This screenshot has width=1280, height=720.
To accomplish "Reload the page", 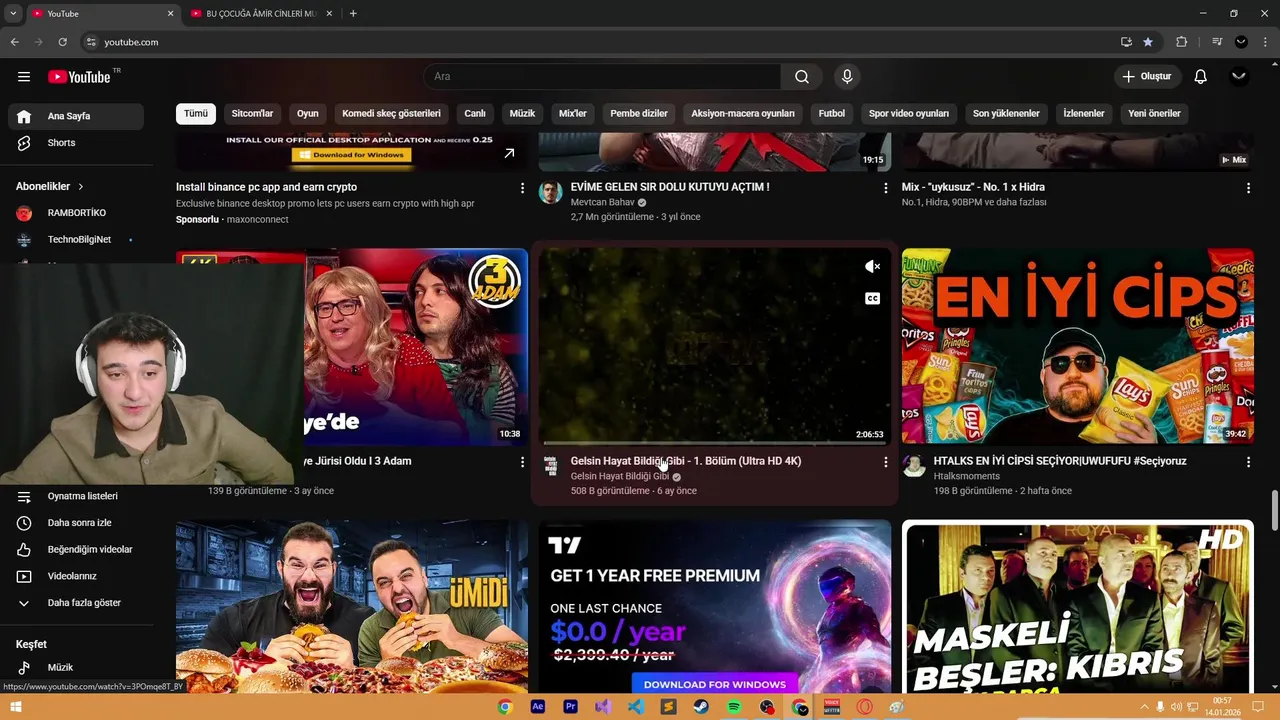I will pos(62,42).
